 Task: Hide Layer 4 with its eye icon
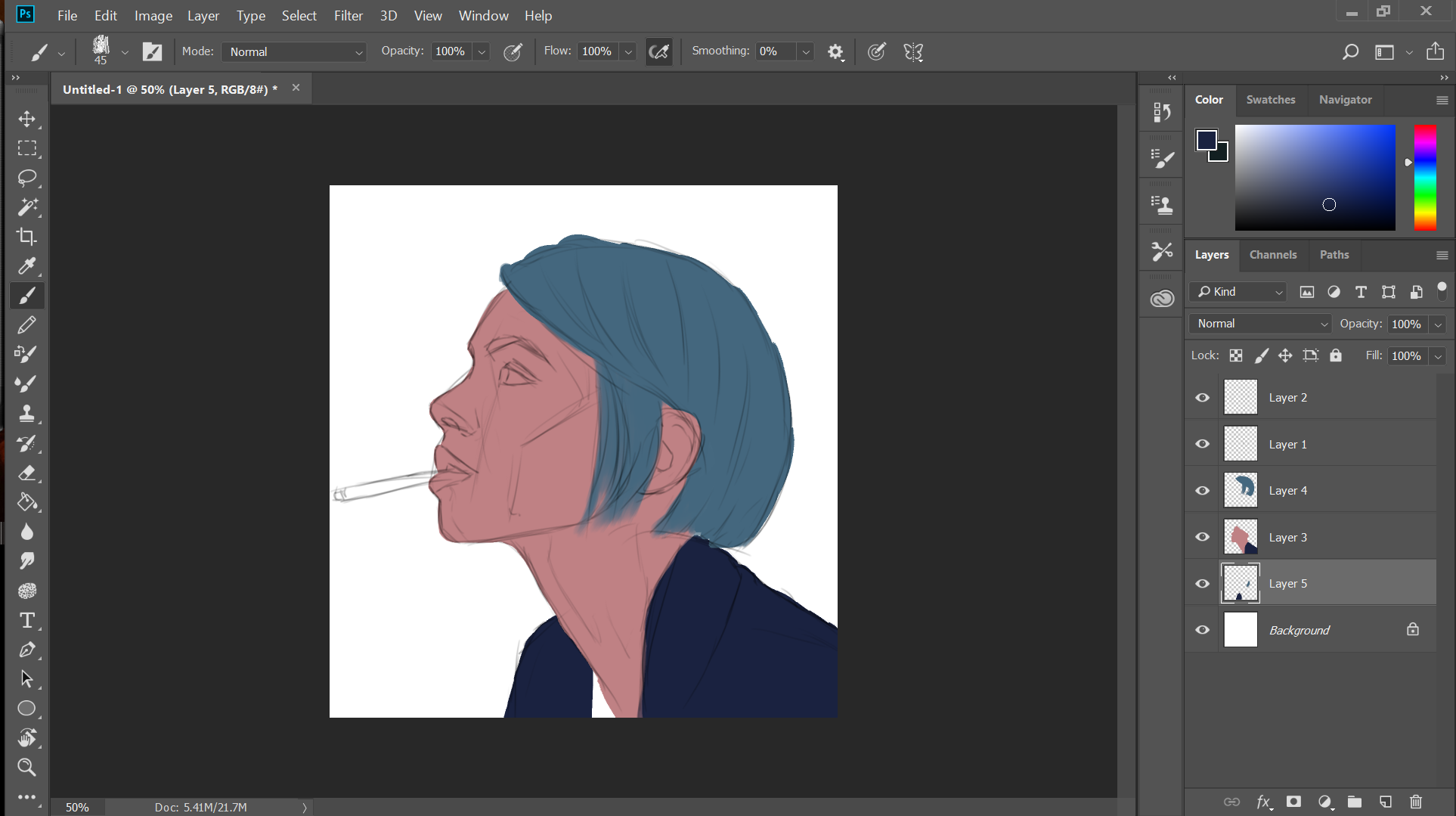[1202, 491]
